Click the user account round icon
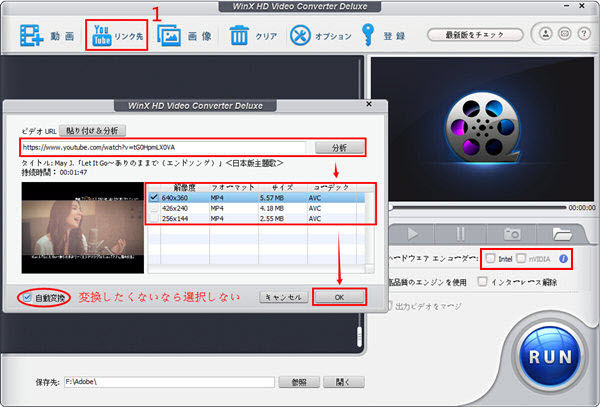The image size is (600, 407). point(546,34)
